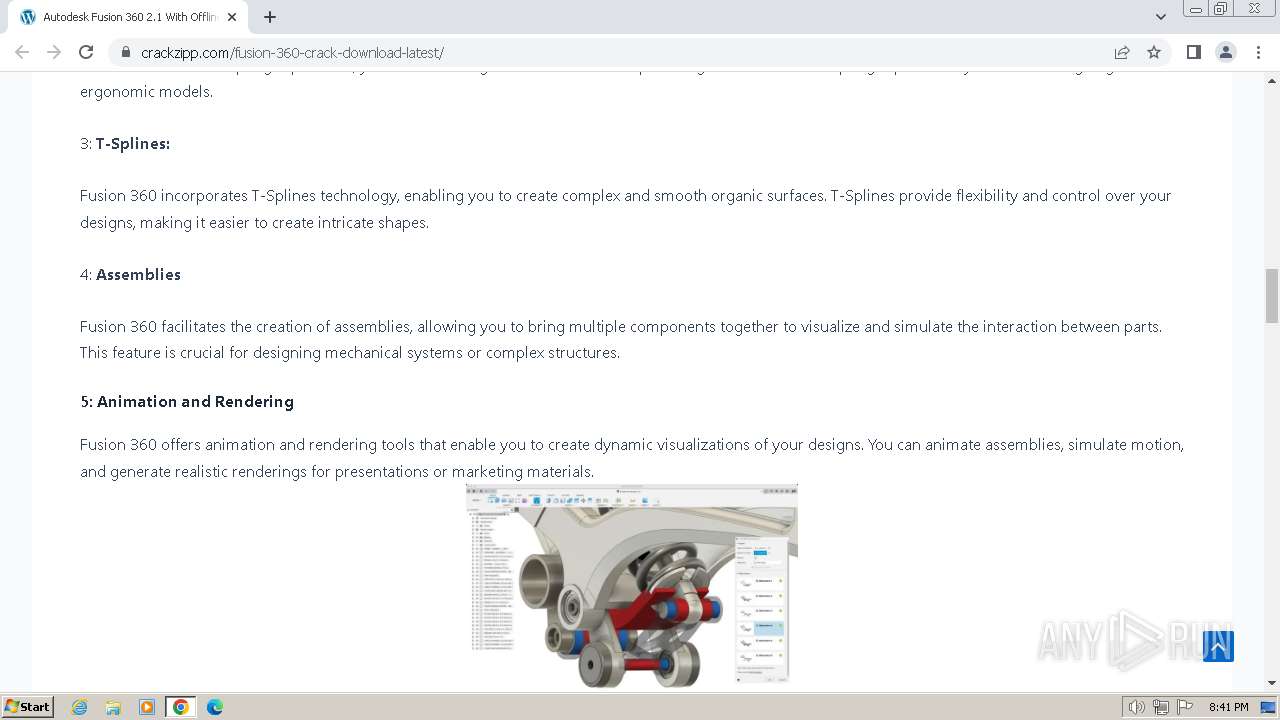Viewport: 1280px width, 720px height.
Task: Open the browser side panel
Action: pyautogui.click(x=1193, y=52)
